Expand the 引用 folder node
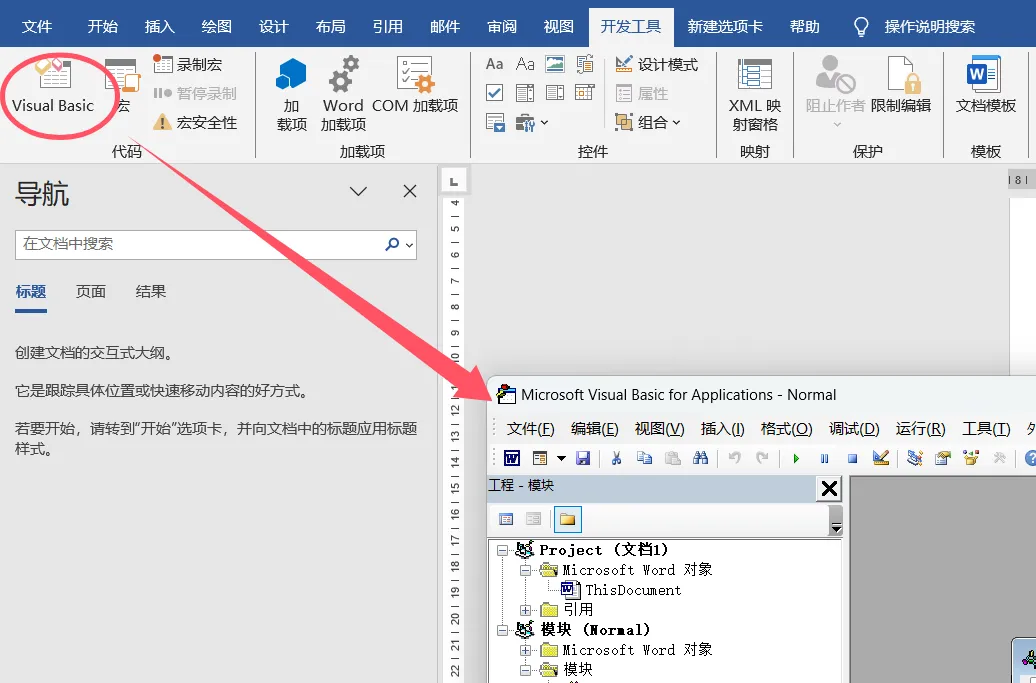 (x=525, y=610)
